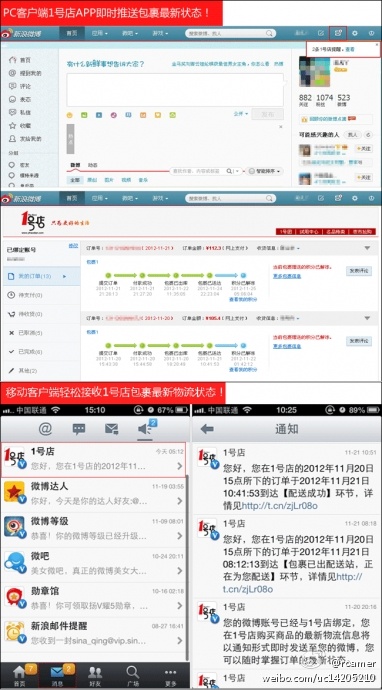
Task: Click the yellow emoji icon under the compose box
Action: tap(70, 115)
